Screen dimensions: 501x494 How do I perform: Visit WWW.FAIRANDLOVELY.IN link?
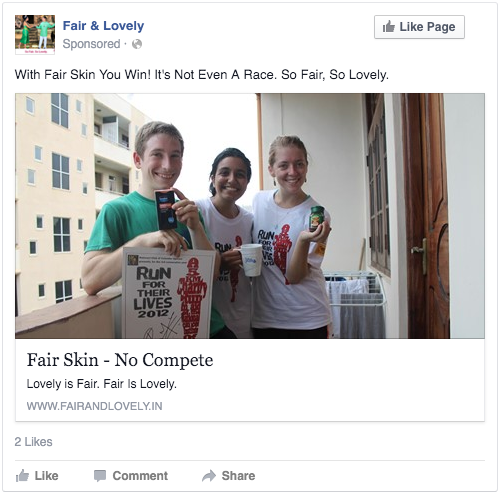click(94, 406)
